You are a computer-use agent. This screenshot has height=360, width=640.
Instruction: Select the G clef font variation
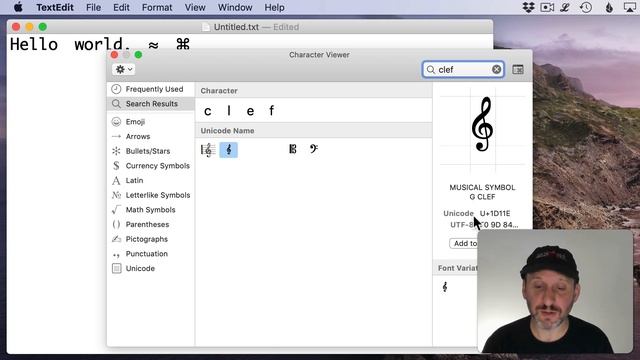point(445,287)
